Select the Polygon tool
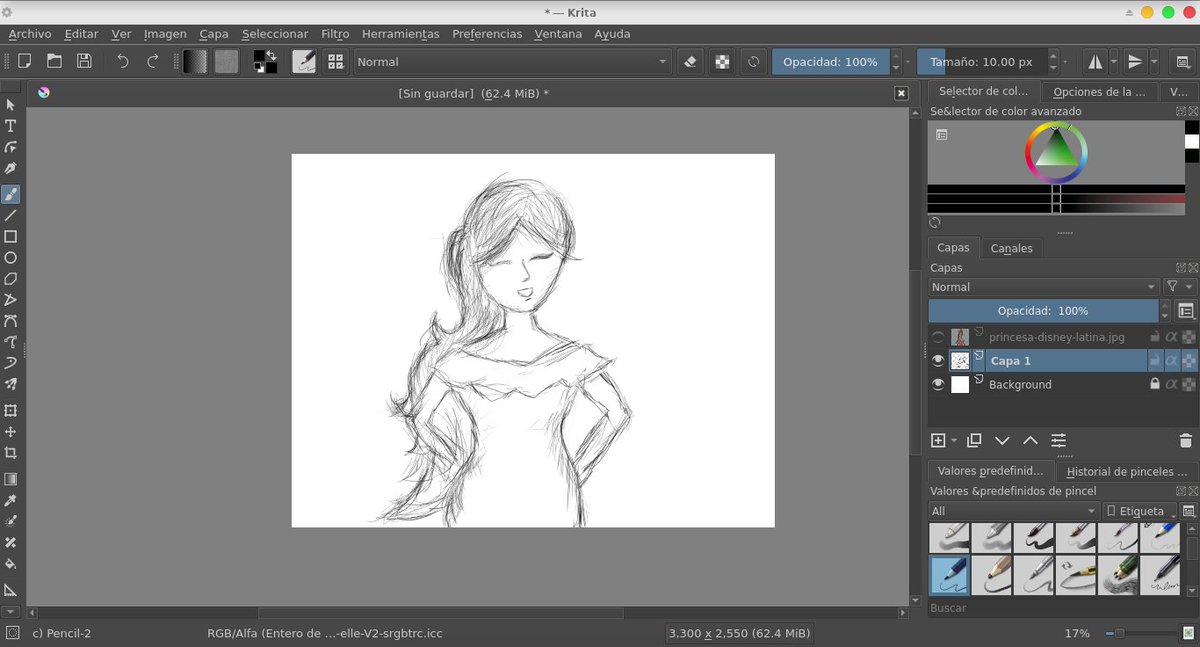This screenshot has width=1200, height=647. [11, 279]
